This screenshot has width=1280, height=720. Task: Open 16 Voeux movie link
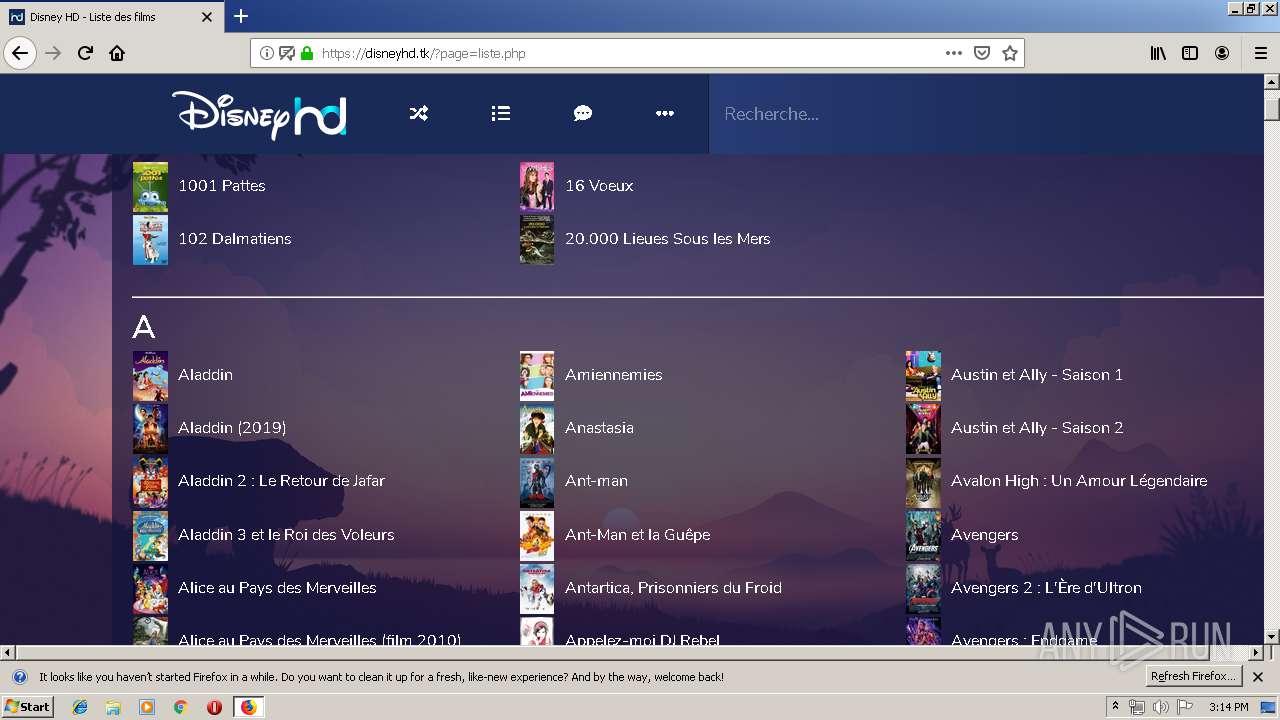599,185
